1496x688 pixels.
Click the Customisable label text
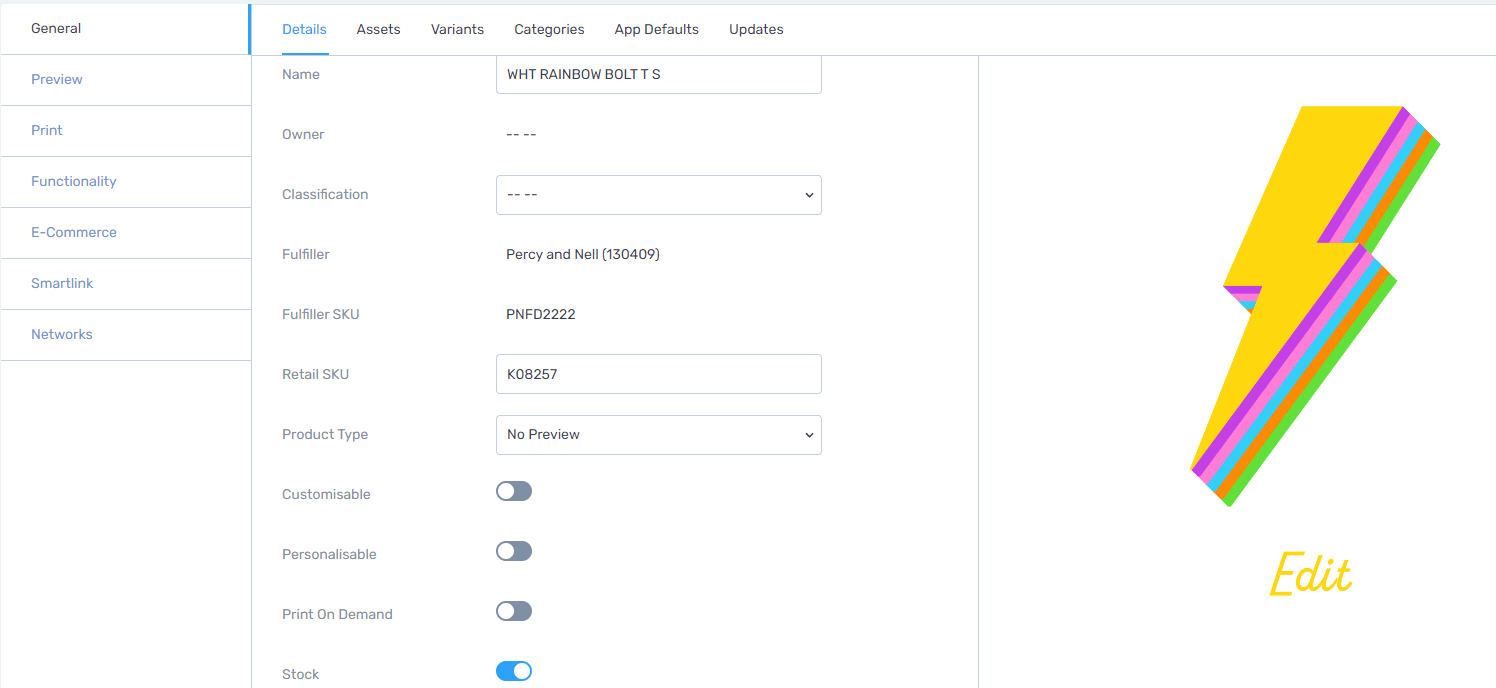click(x=326, y=494)
